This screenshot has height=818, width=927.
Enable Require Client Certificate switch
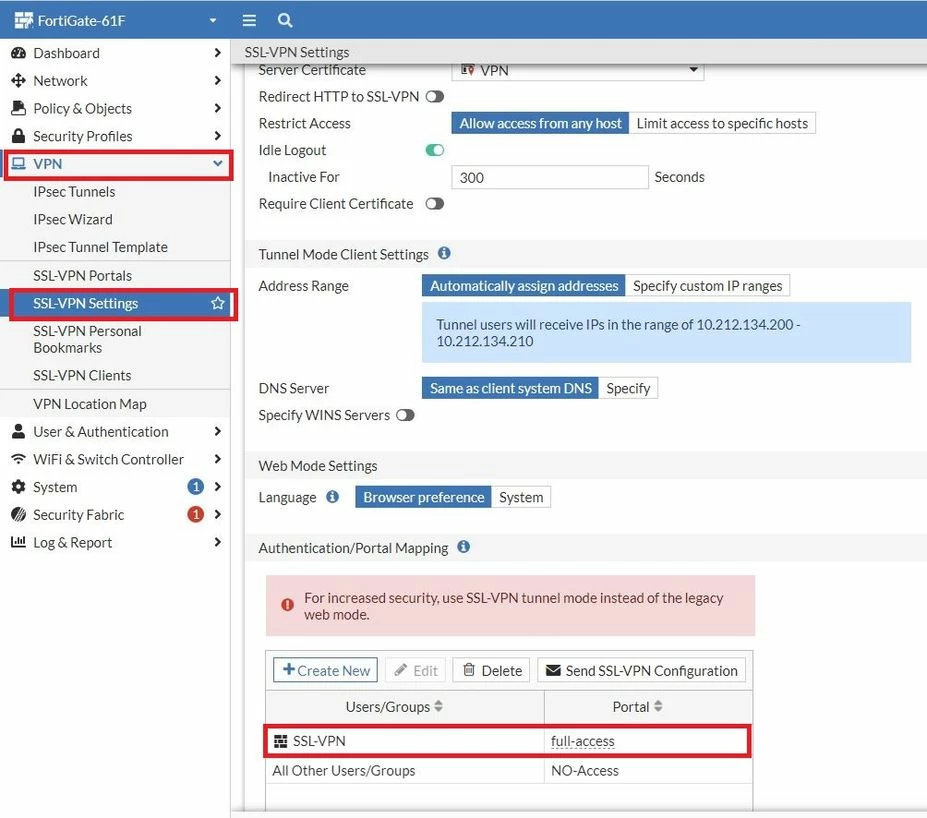(x=435, y=204)
